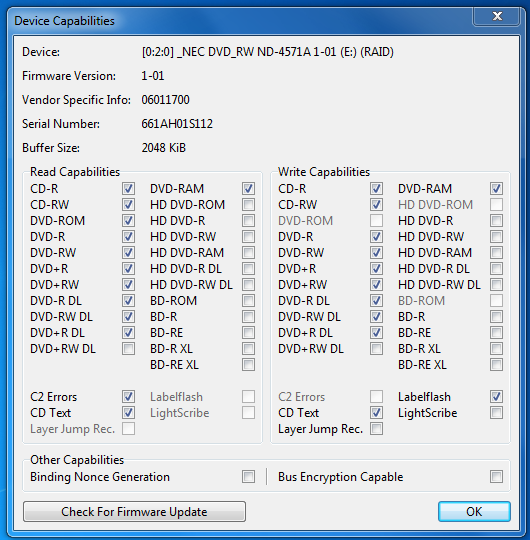Toggle HD DVD-RAM checkbox under Write Capabilities

point(496,253)
